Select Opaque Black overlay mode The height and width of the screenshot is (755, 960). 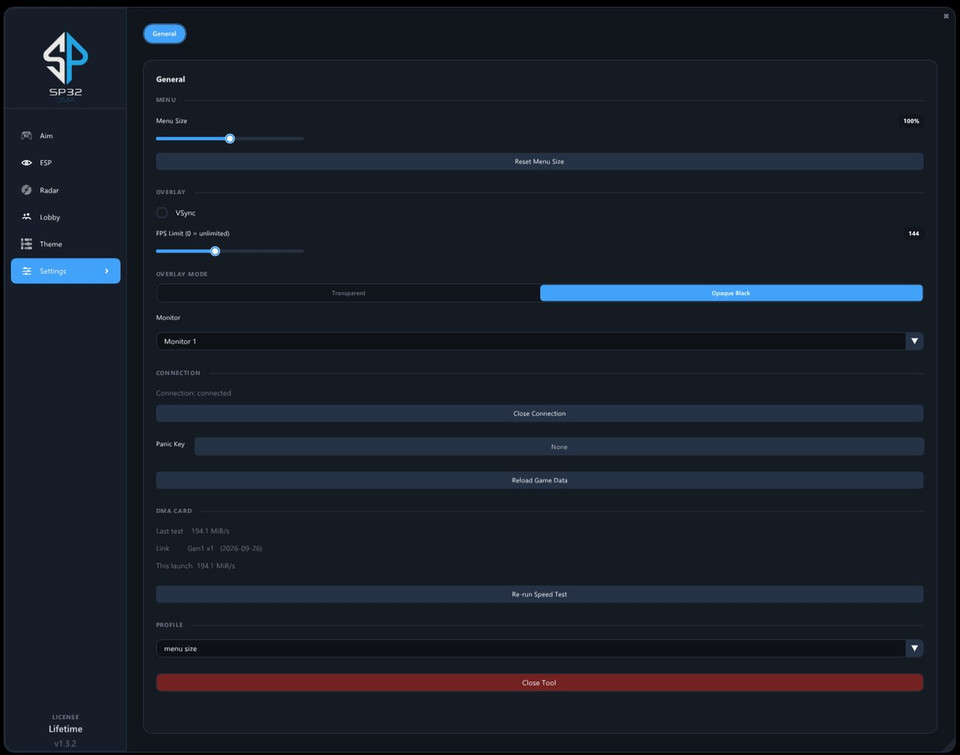[x=731, y=293]
